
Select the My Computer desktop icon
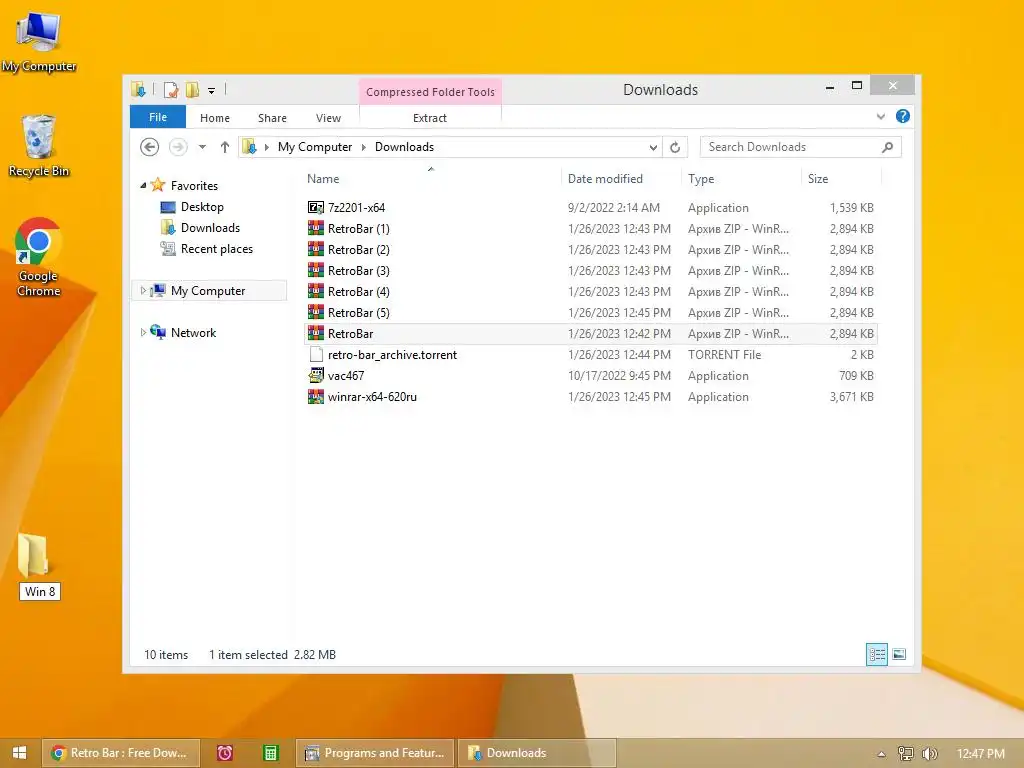pos(39,42)
